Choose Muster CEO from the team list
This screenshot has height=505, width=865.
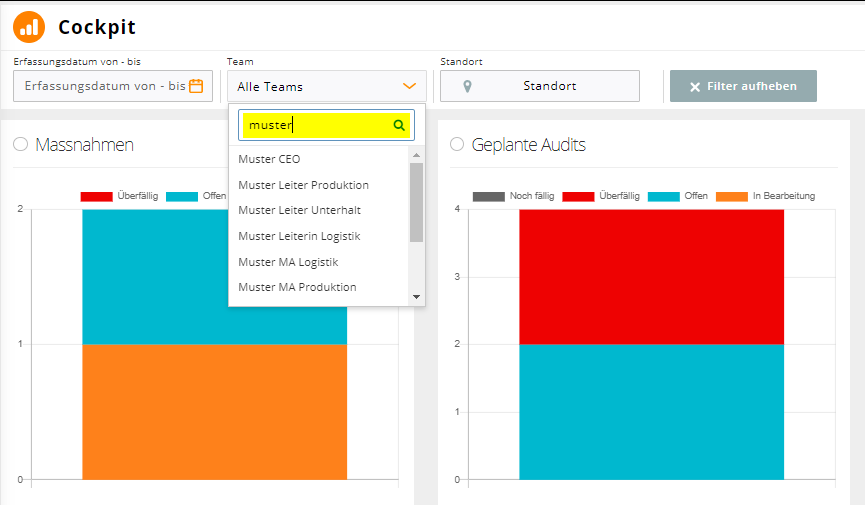coord(269,159)
